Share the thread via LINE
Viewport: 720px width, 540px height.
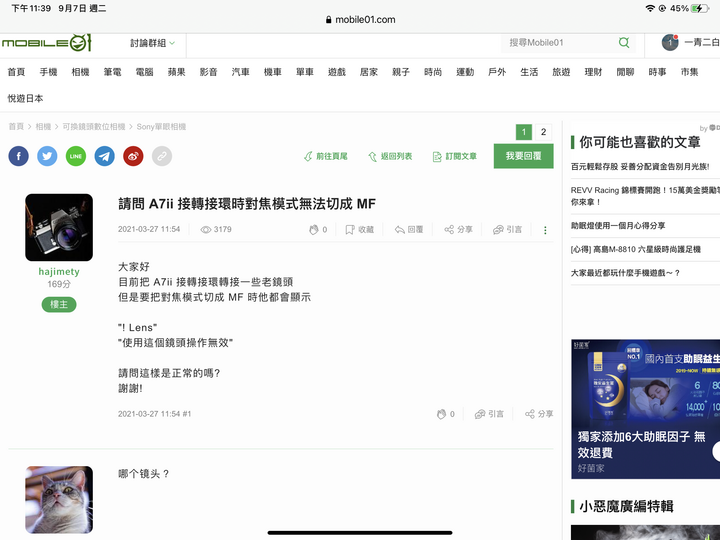tap(76, 156)
